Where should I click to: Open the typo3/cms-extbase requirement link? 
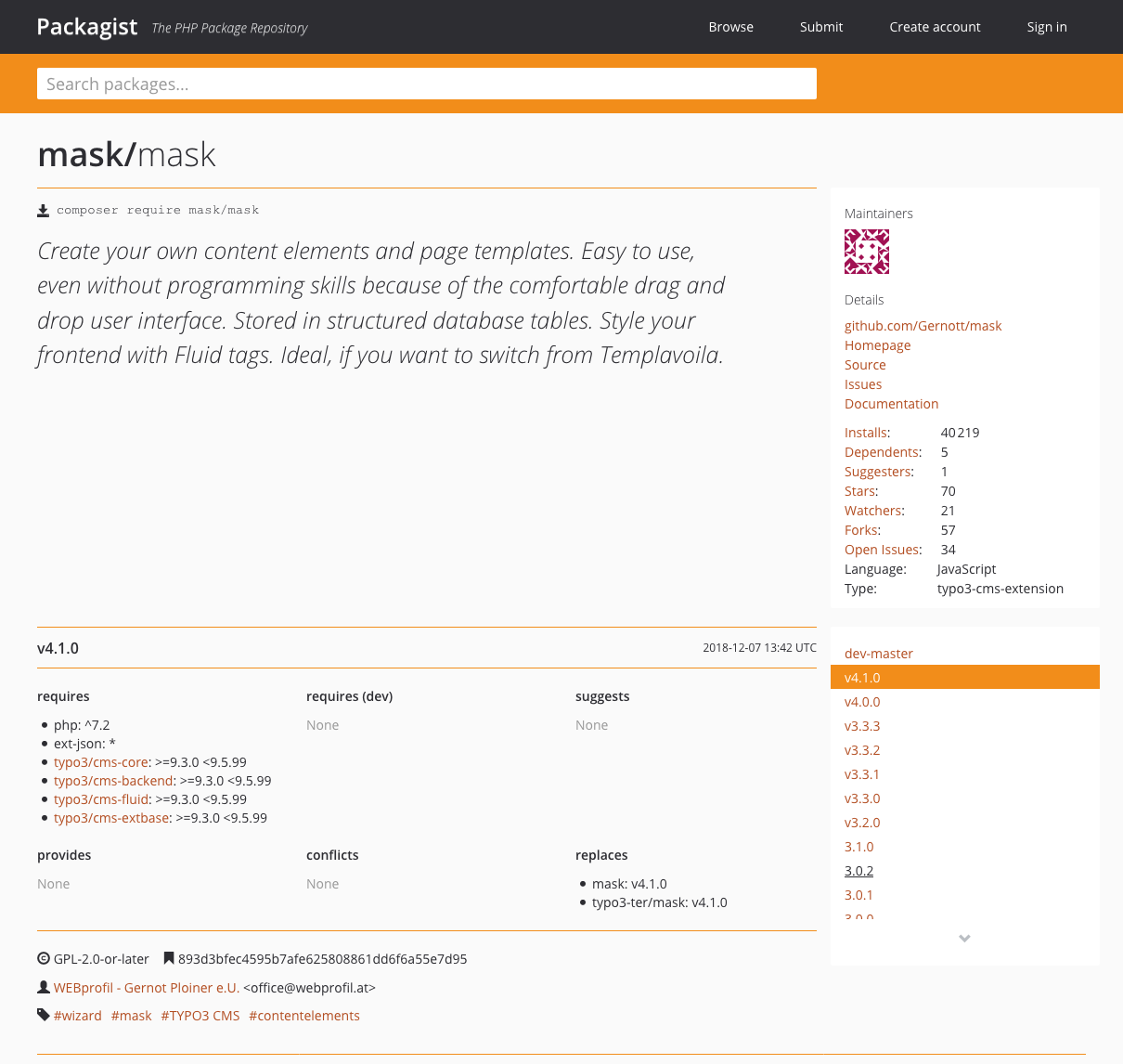click(x=111, y=818)
